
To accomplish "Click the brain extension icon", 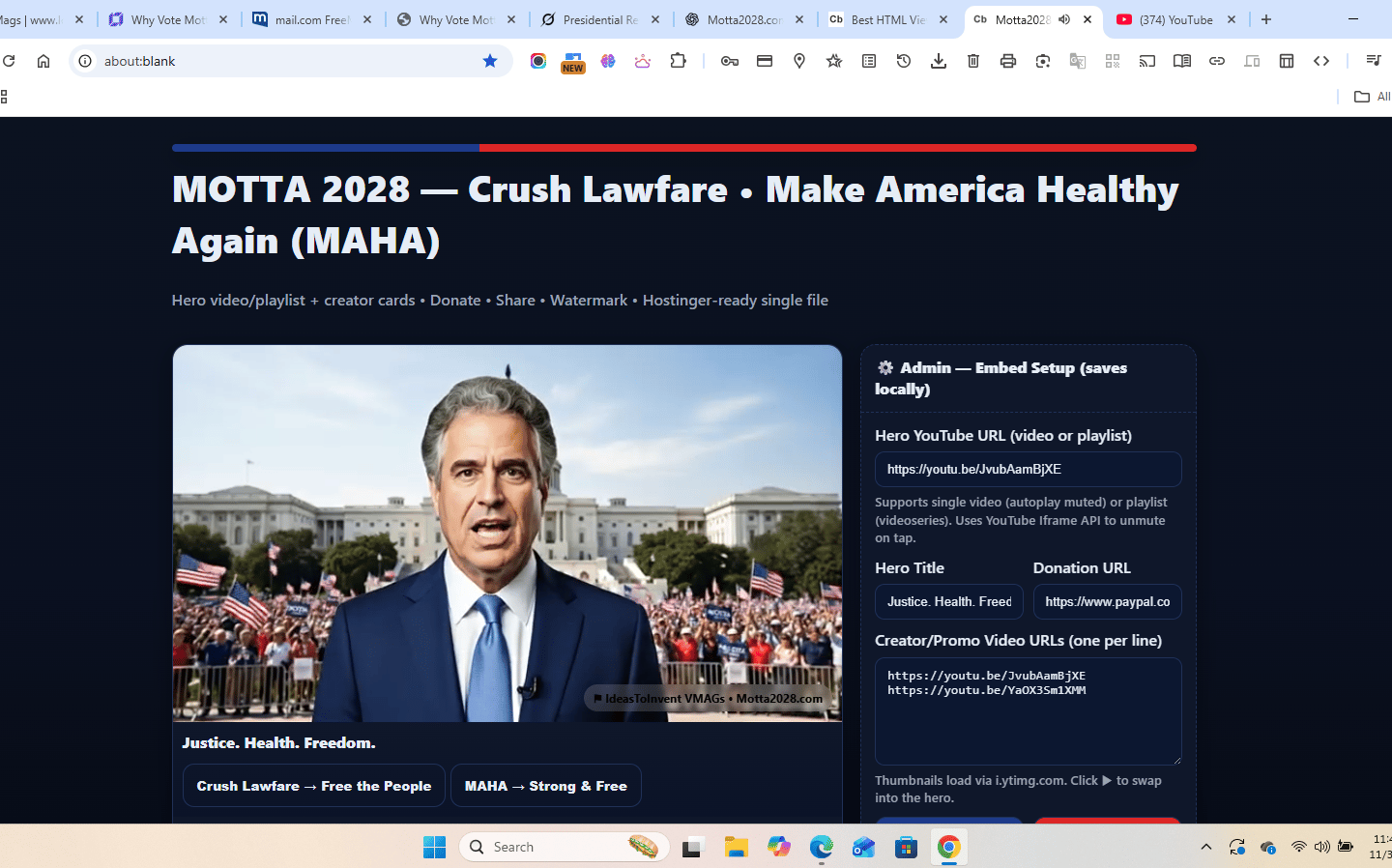I will (608, 61).
